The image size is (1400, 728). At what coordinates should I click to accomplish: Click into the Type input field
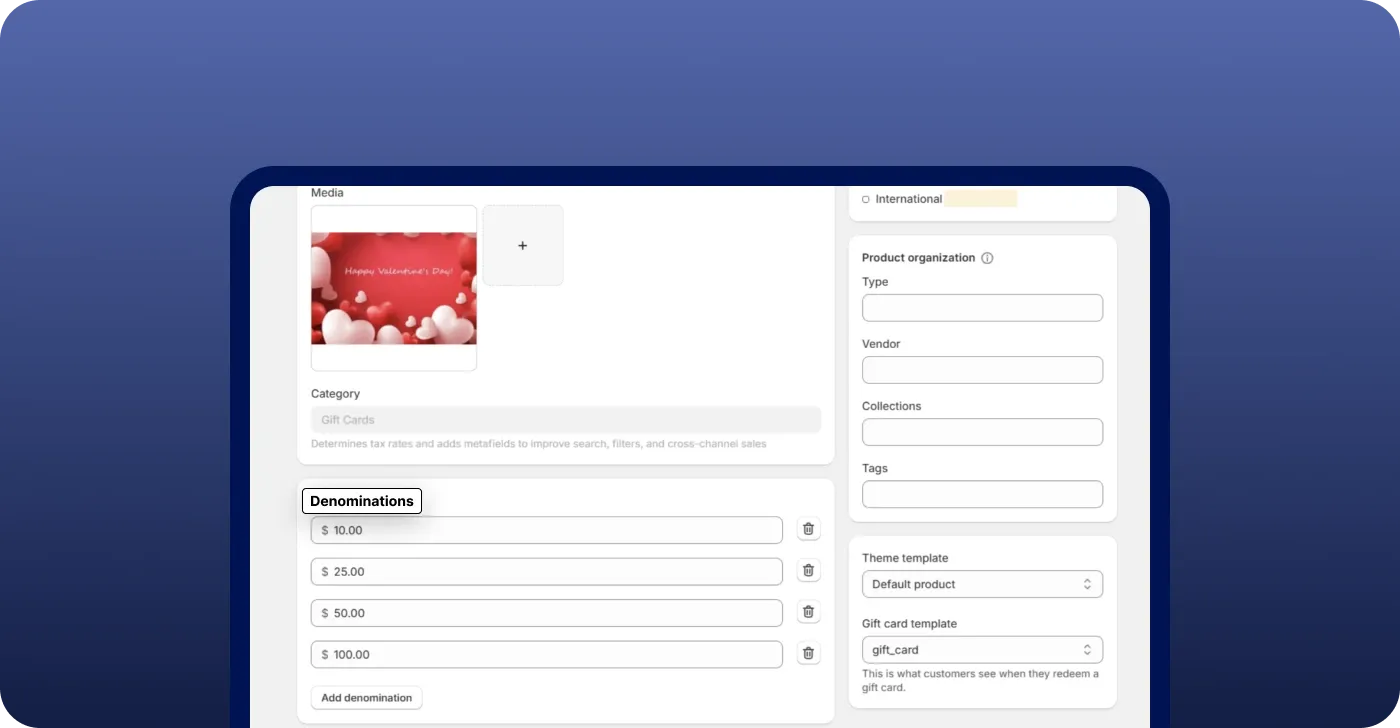pos(981,308)
